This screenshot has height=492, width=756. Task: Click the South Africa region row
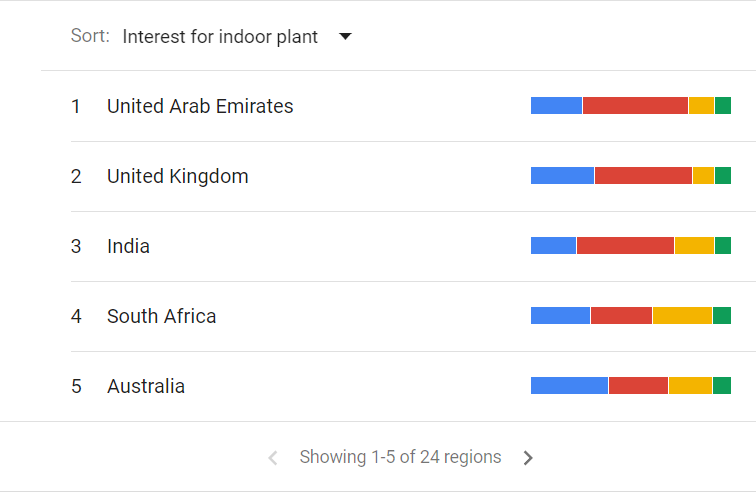[161, 316]
